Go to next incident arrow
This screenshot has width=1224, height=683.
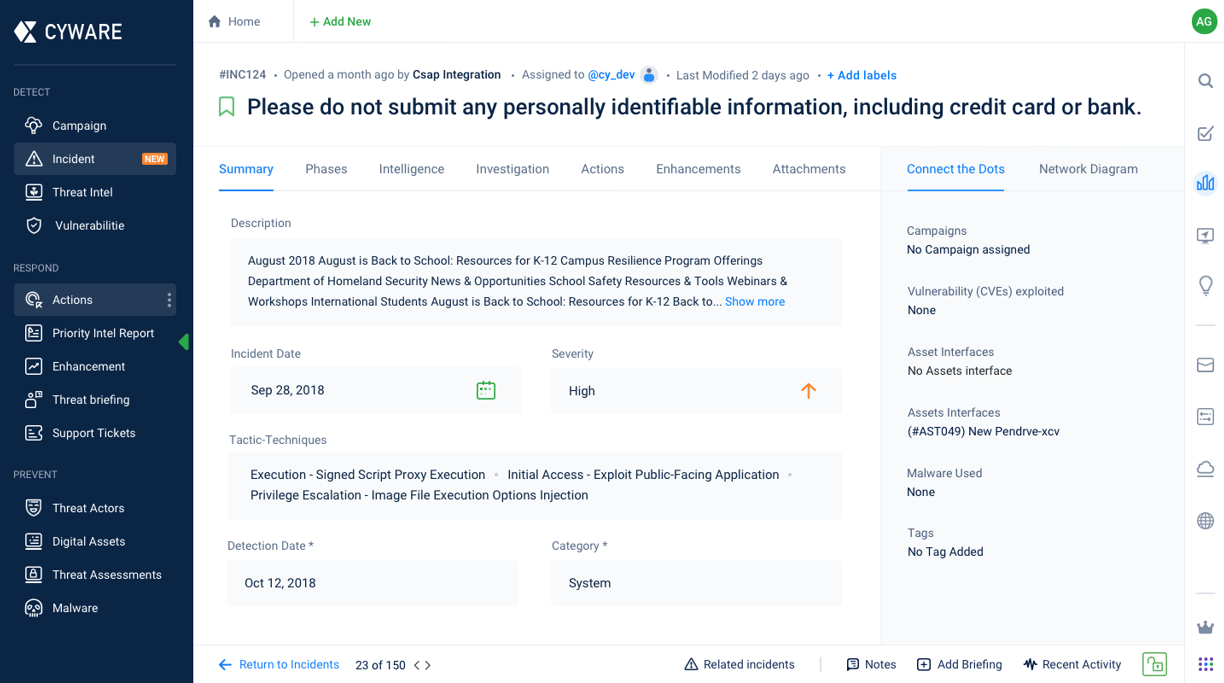(428, 665)
